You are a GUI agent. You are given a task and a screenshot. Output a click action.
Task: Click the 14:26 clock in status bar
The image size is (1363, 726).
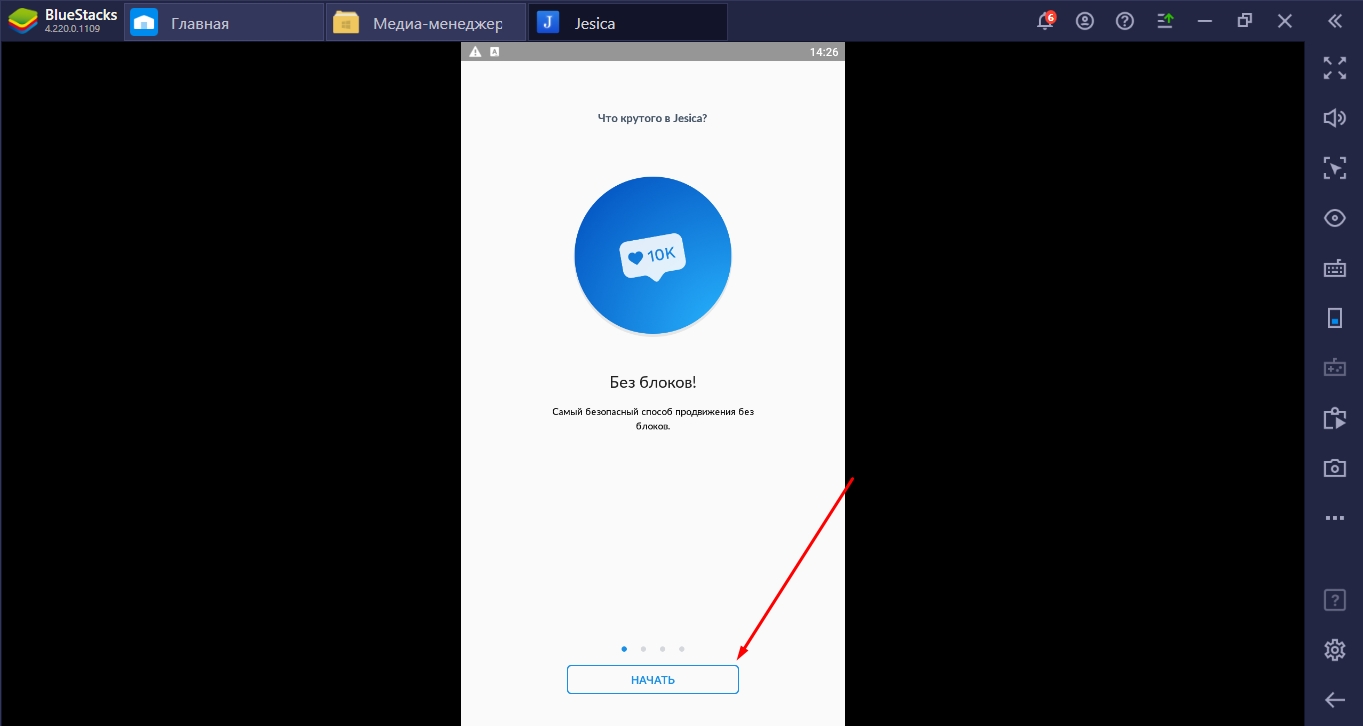[824, 52]
